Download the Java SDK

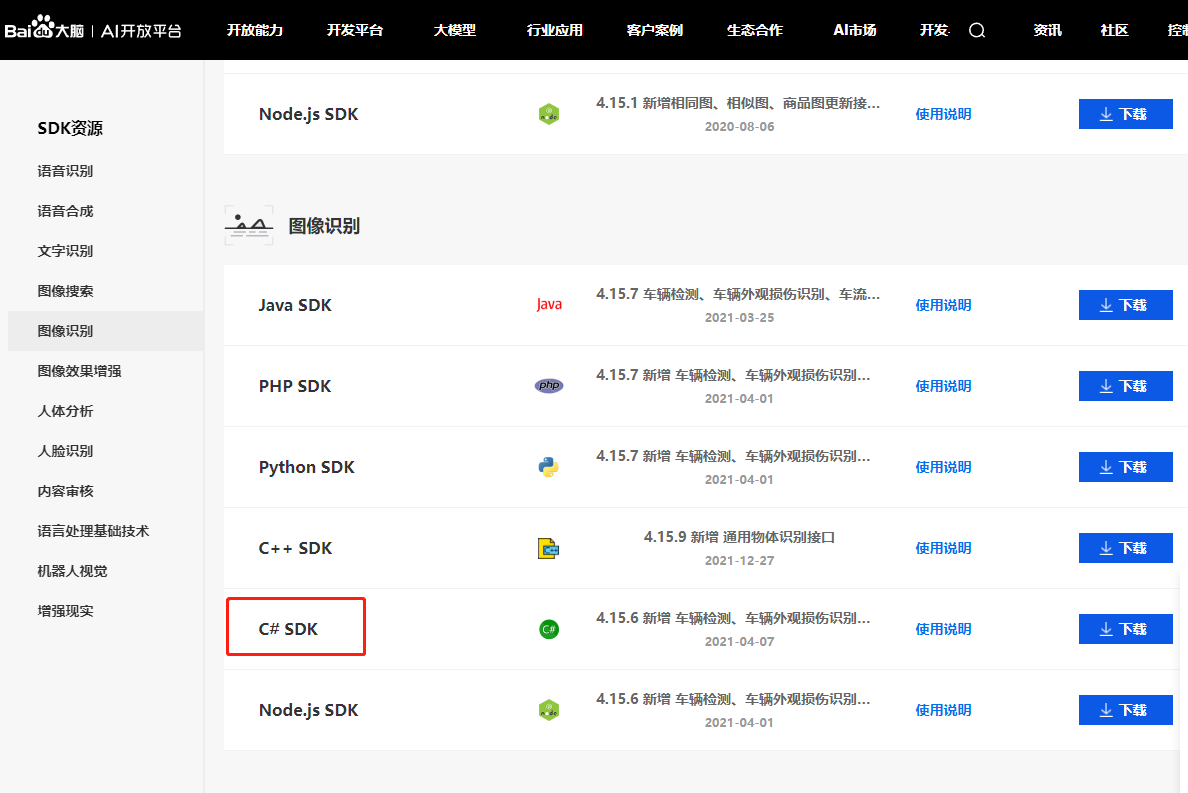coord(1125,305)
